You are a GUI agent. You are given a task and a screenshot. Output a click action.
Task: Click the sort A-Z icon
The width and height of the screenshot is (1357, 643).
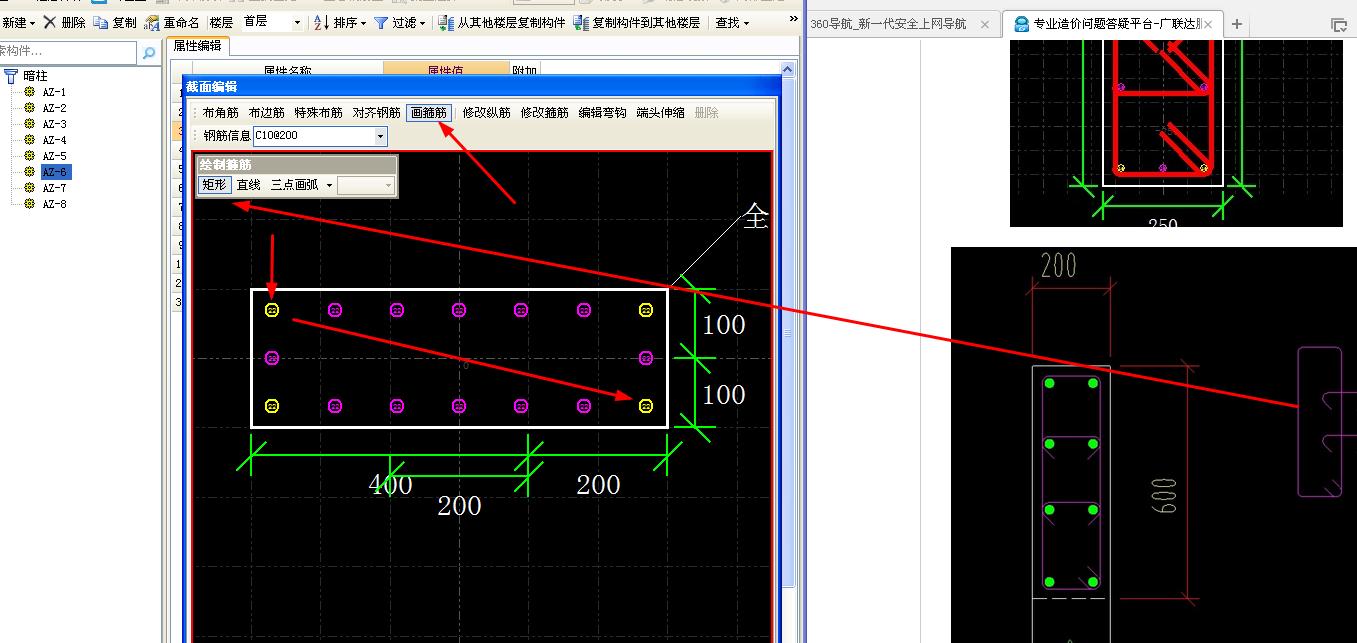(321, 22)
